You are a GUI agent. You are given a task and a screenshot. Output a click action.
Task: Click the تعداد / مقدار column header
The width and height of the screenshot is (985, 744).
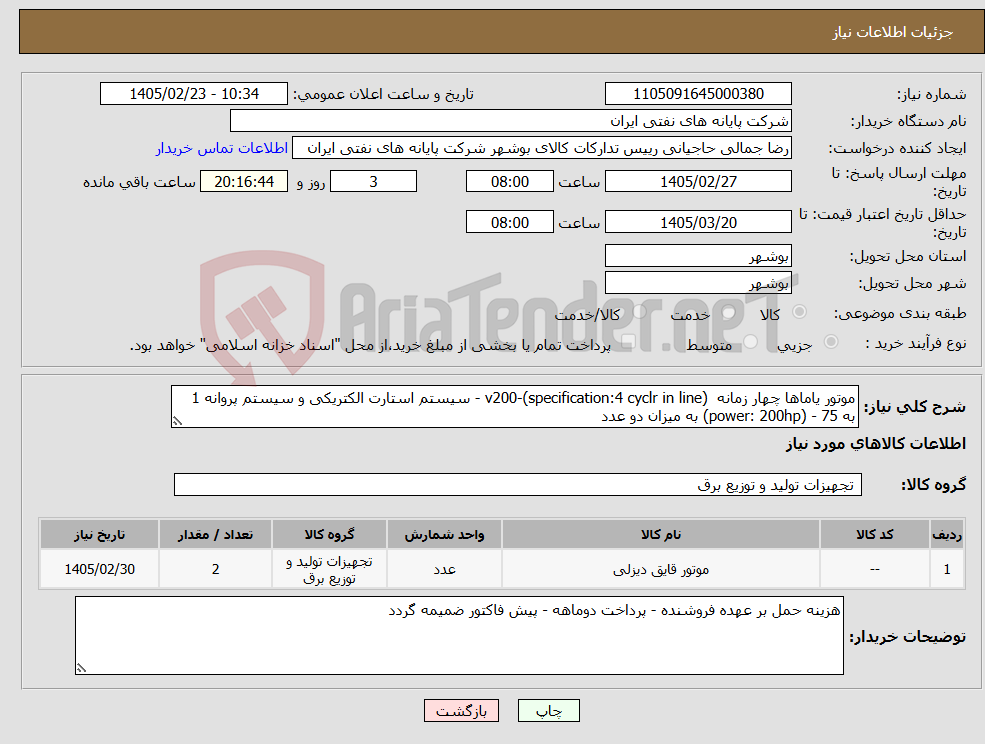215,534
